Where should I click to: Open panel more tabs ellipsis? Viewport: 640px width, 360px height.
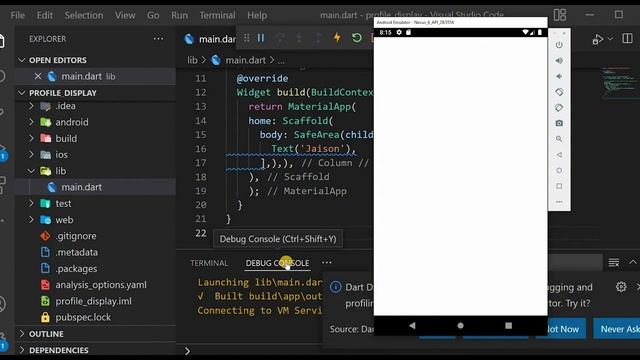coord(327,263)
